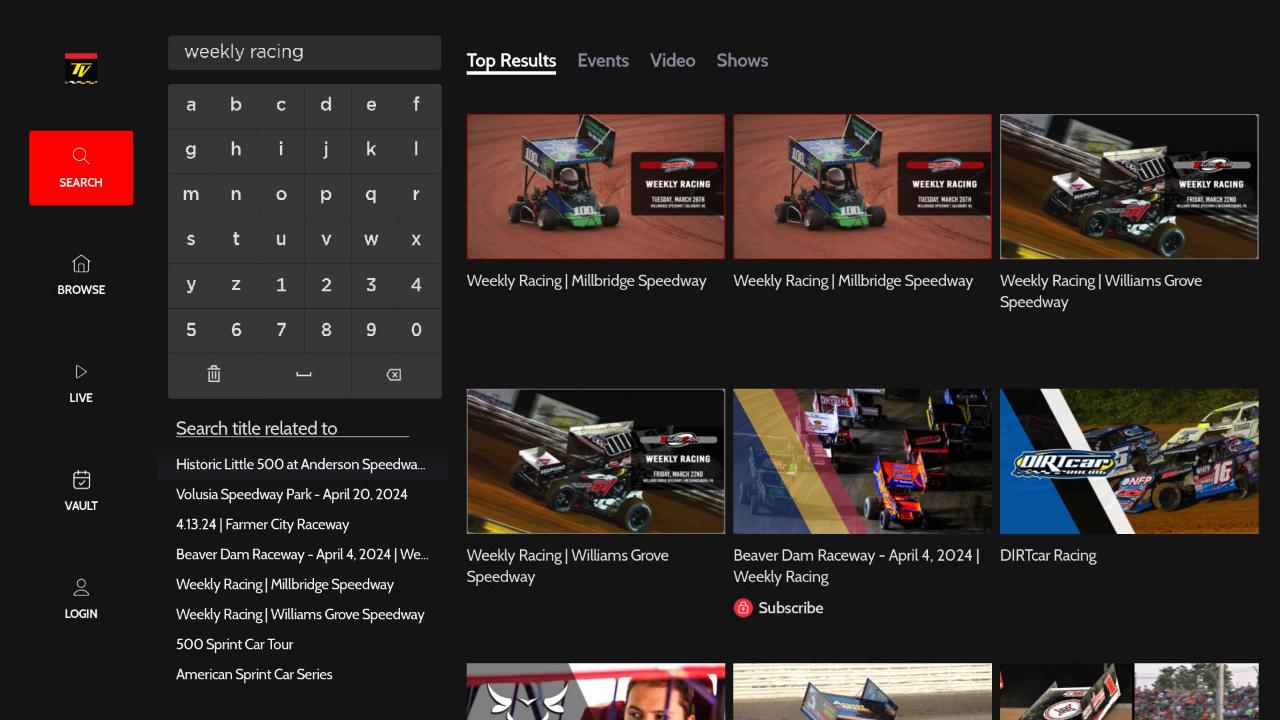Tap the number 7 key
The height and width of the screenshot is (720, 1280).
(281, 330)
